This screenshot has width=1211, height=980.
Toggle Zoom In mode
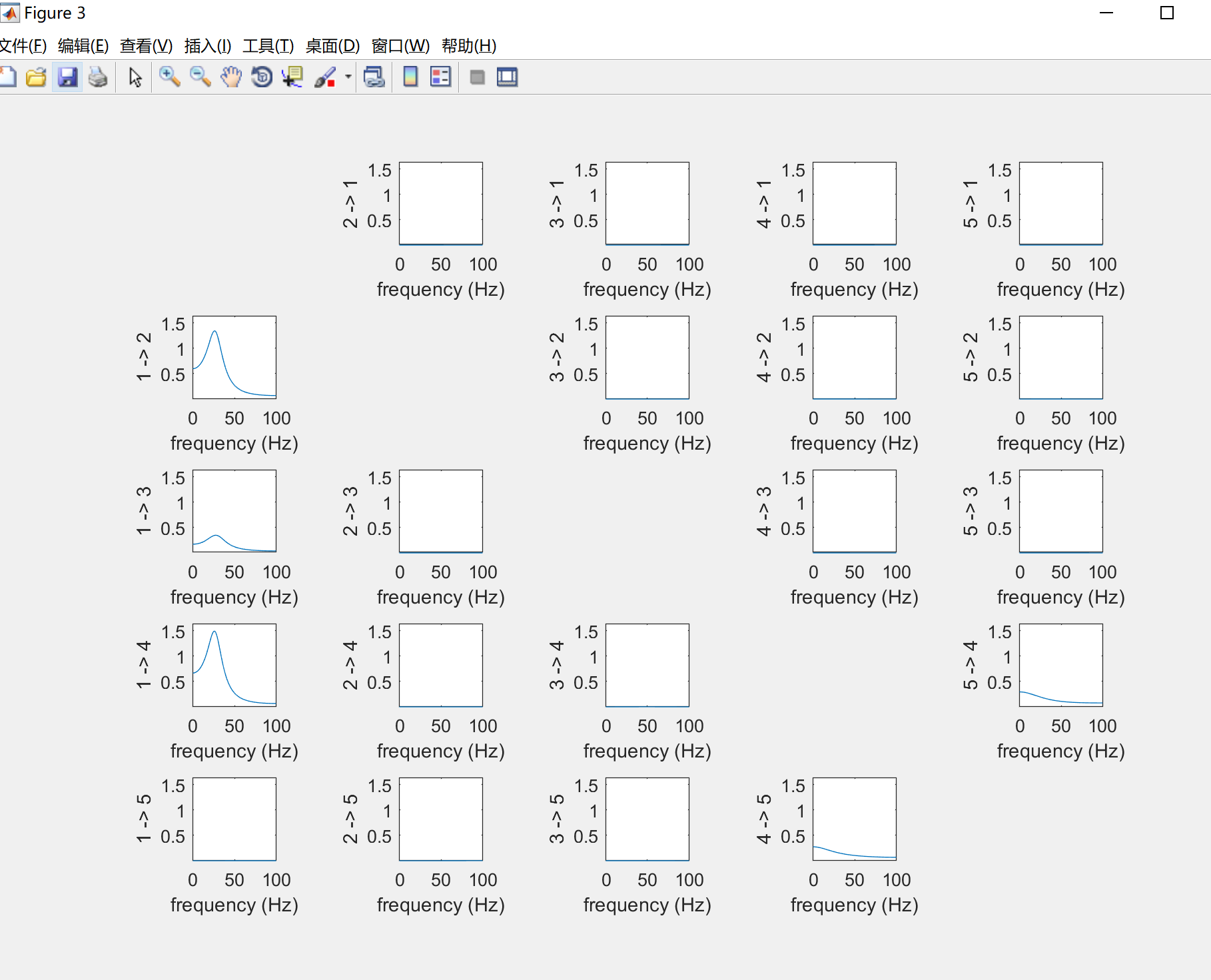pos(170,77)
